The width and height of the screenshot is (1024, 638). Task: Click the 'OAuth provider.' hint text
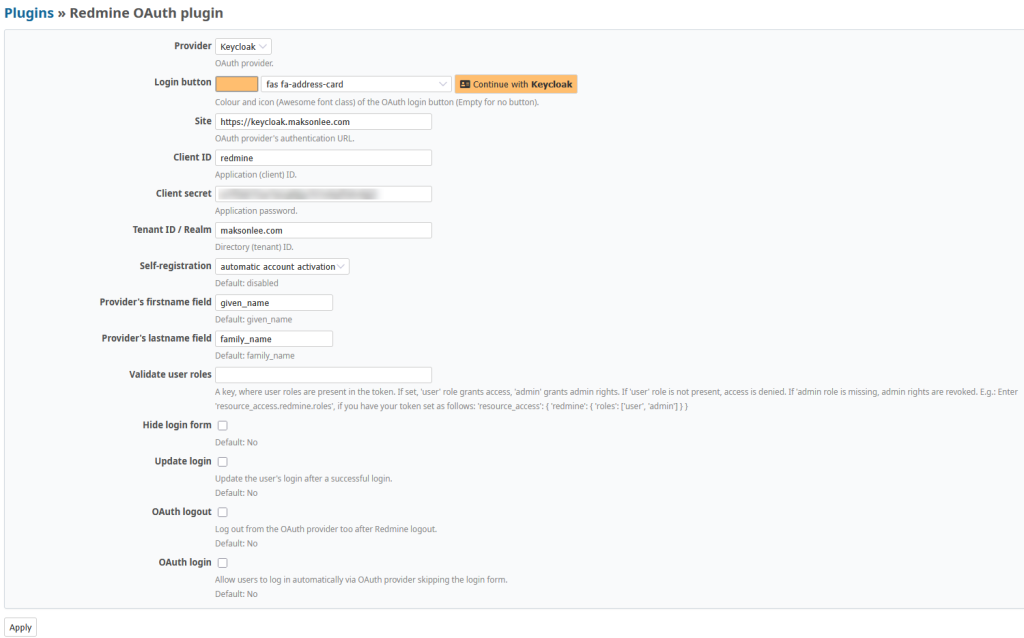(x=244, y=63)
